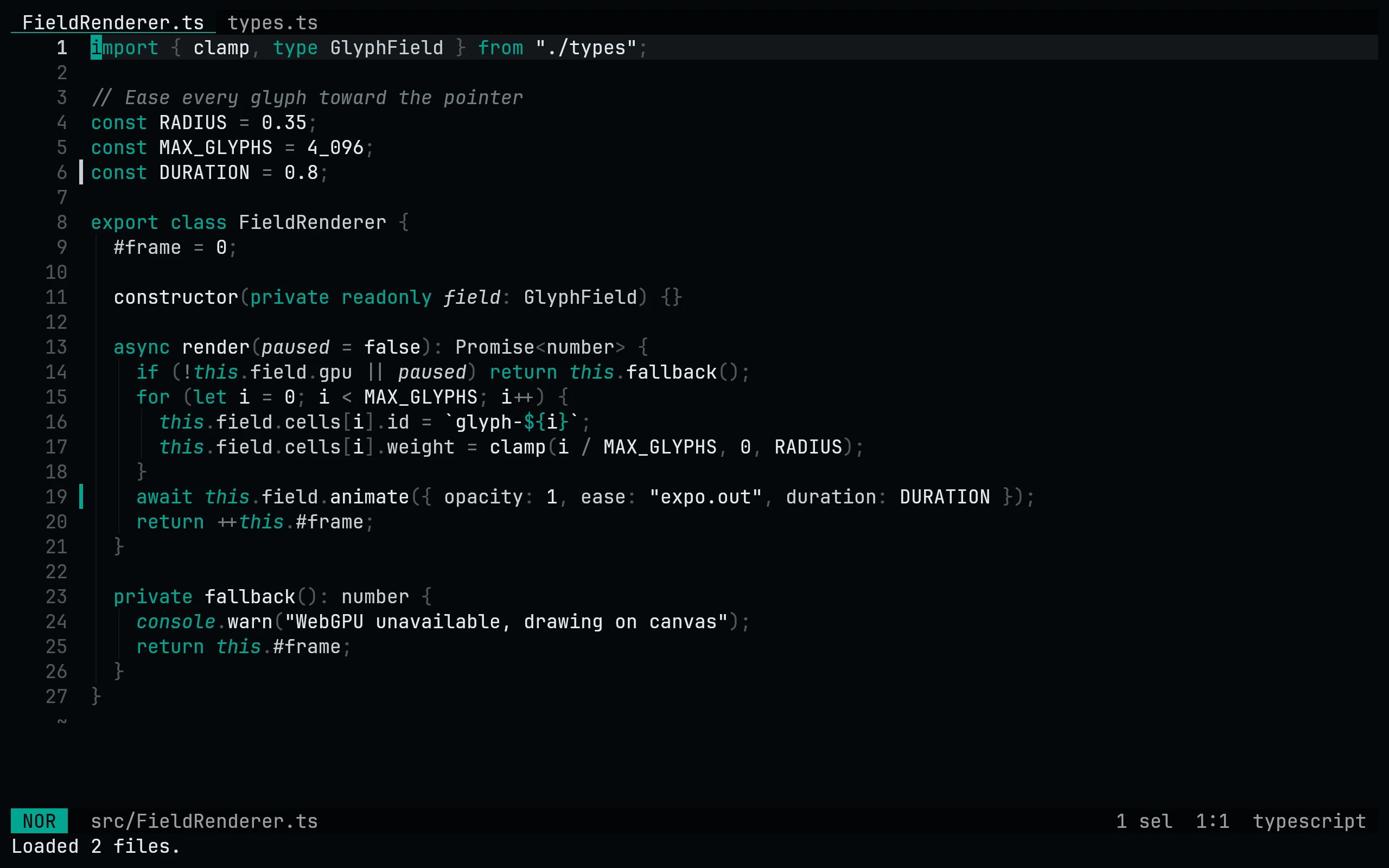Image resolution: width=1389 pixels, height=868 pixels.
Task: Click the NOR mode indicator
Action: (x=39, y=821)
